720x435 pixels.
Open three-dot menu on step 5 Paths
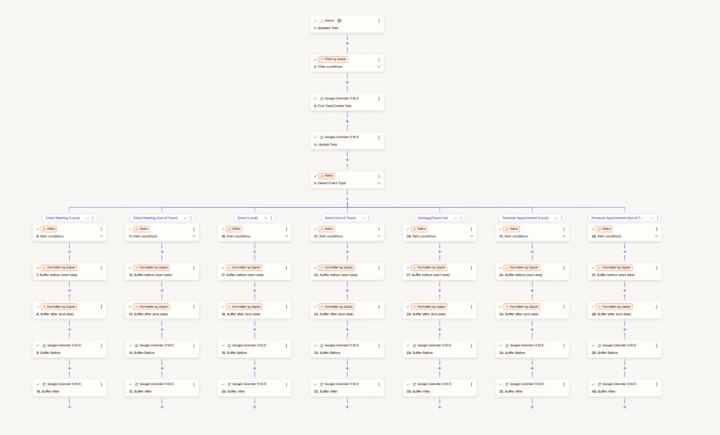pyautogui.click(x=379, y=176)
